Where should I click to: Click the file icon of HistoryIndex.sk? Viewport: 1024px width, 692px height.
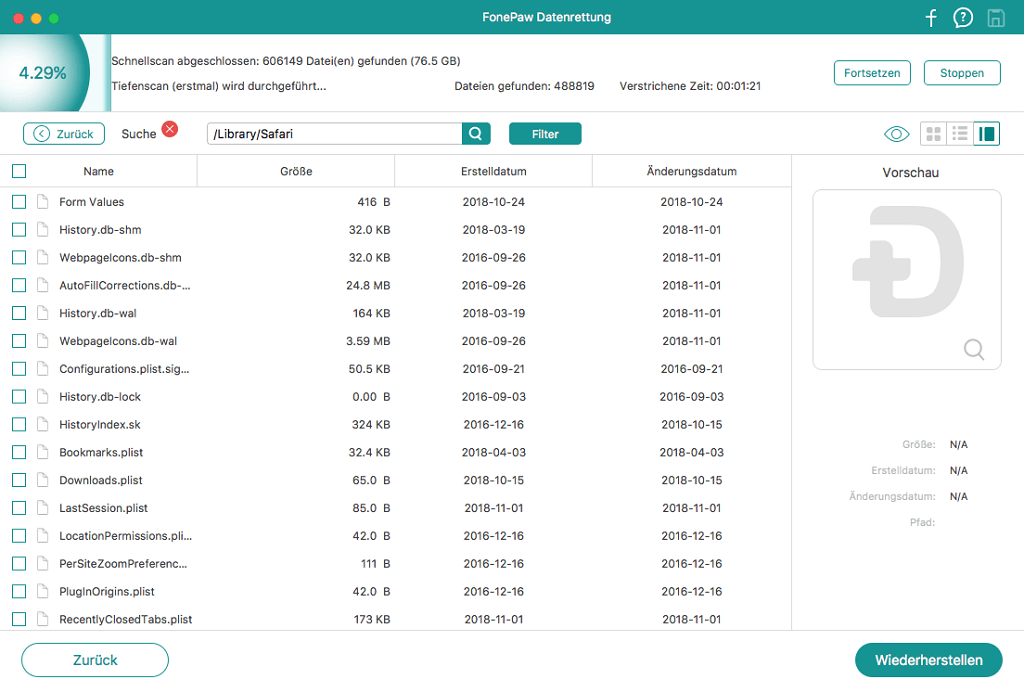42,424
